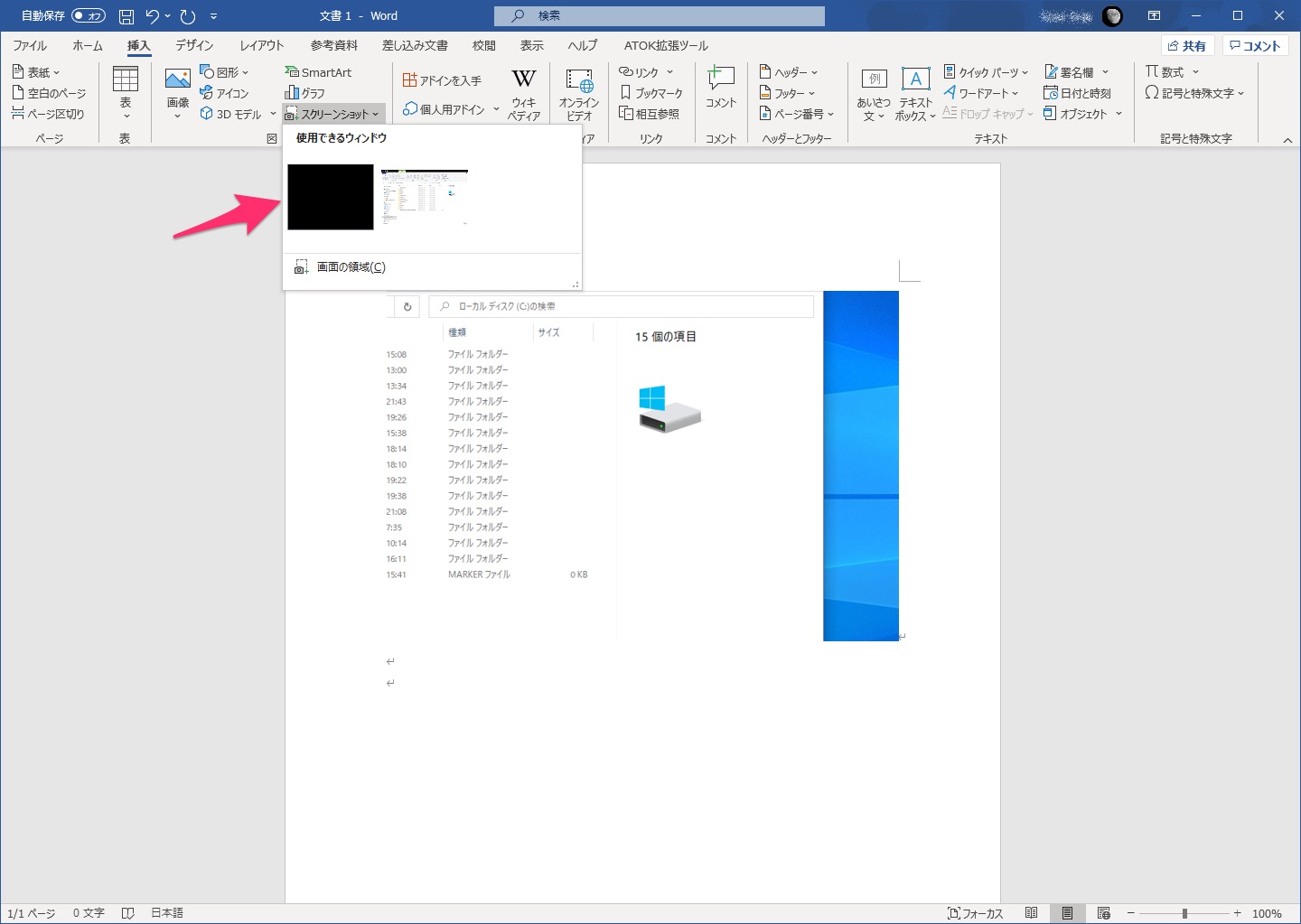The width and height of the screenshot is (1301, 924).
Task: Click zoom out minus button
Action: 1130,913
